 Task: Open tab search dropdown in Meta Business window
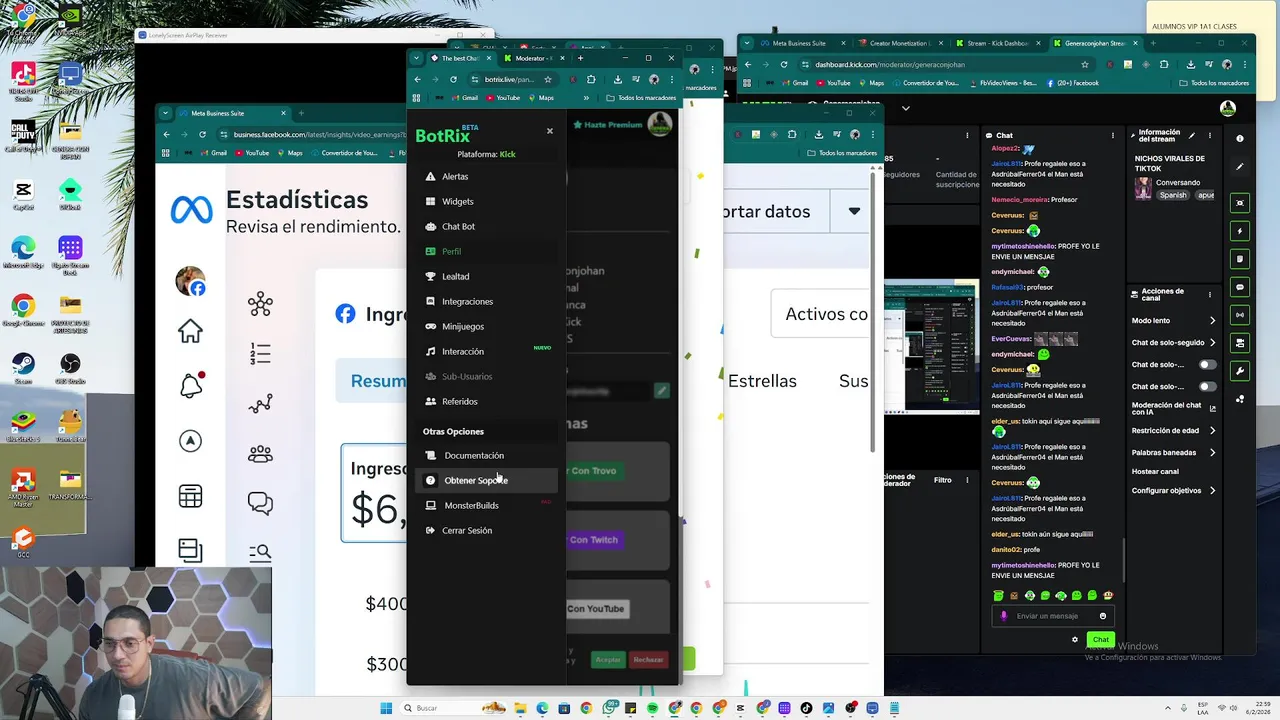point(166,113)
